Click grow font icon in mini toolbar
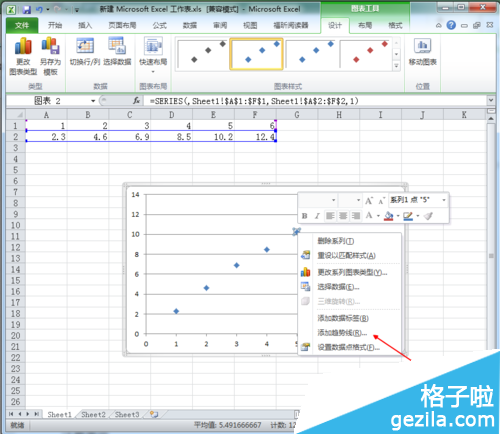 [x=369, y=200]
